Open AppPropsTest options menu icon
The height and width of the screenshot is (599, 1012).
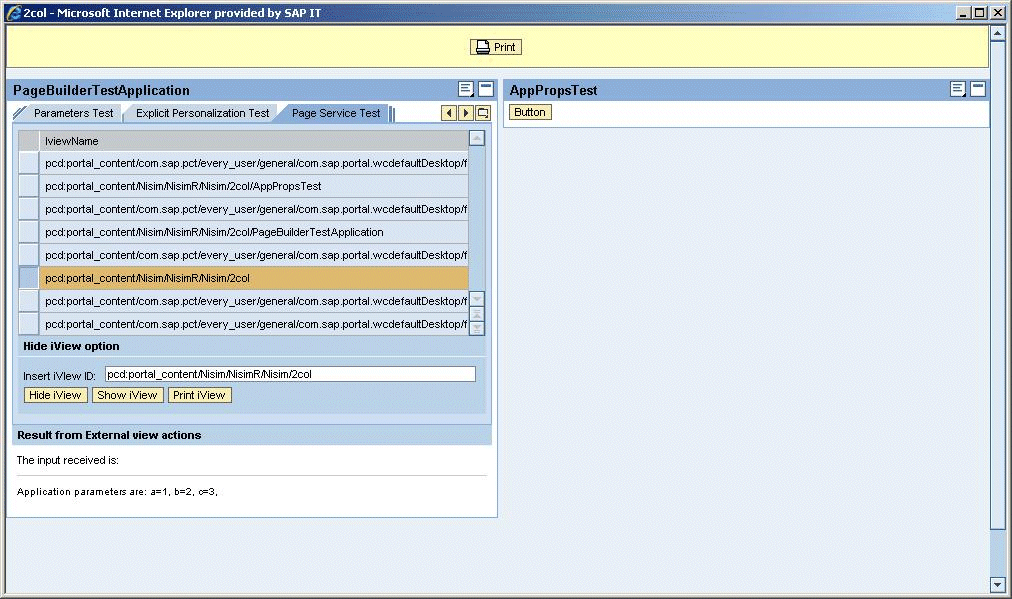click(958, 90)
